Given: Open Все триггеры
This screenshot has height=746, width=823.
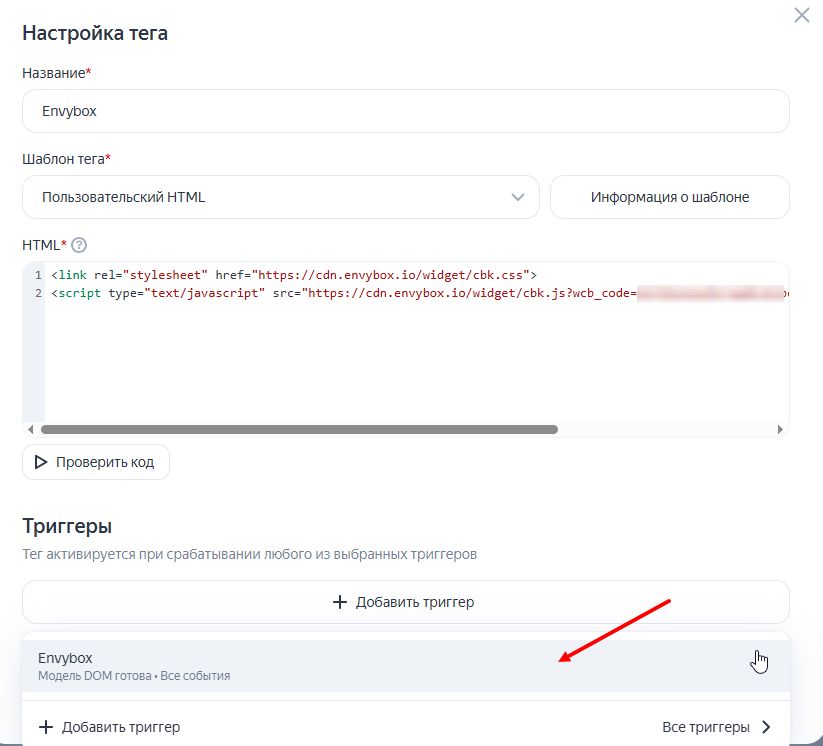Looking at the screenshot, I should 706,727.
